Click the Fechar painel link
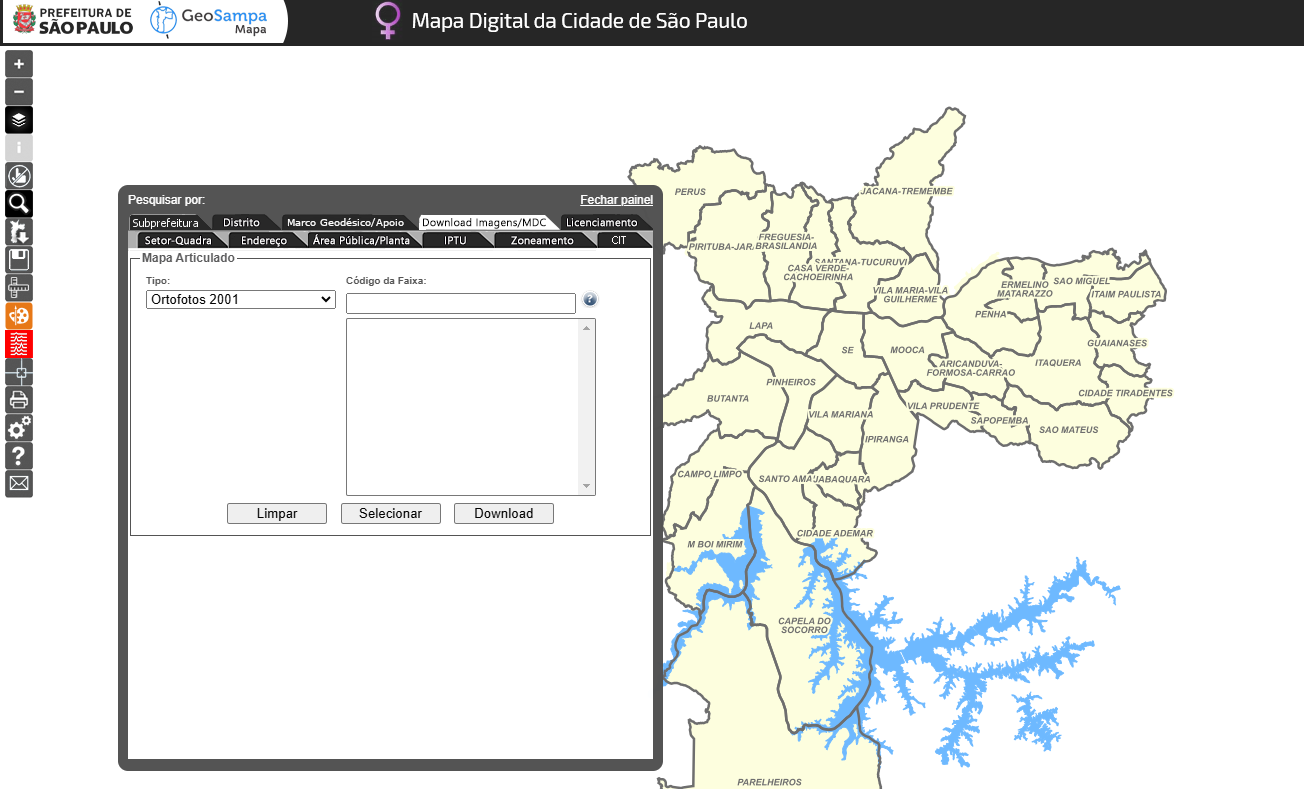 point(616,200)
